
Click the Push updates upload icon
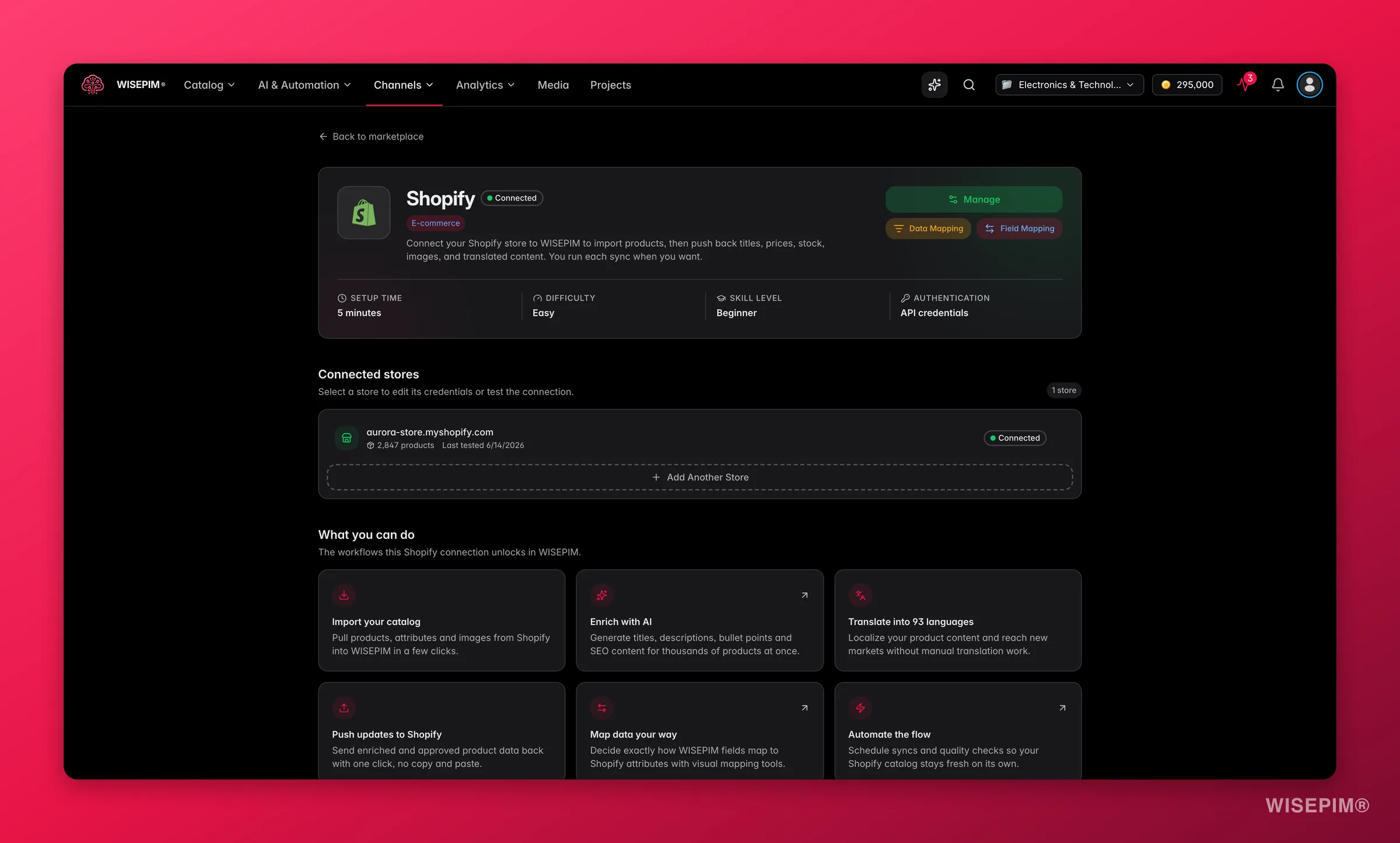click(344, 708)
